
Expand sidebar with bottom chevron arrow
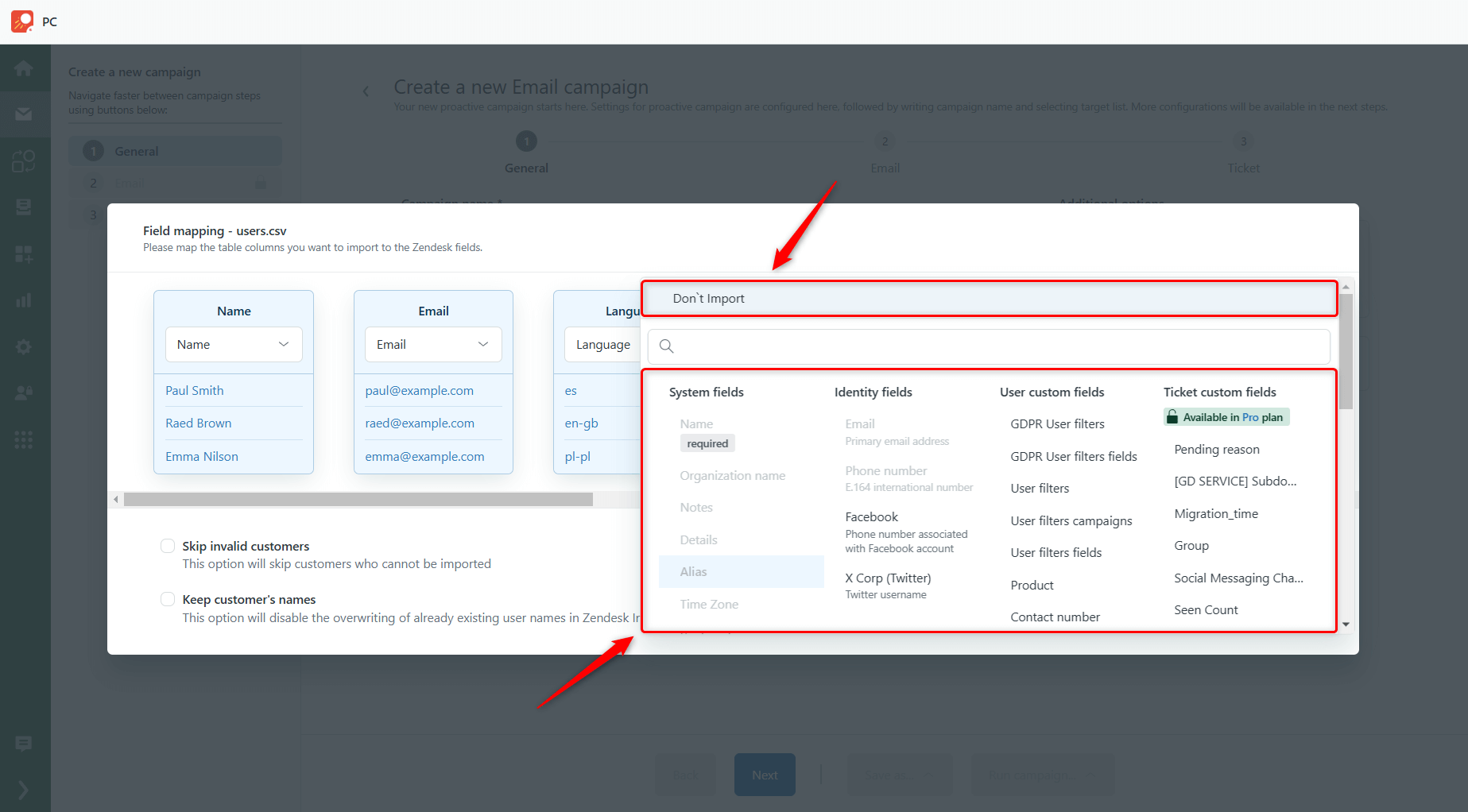tap(23, 790)
